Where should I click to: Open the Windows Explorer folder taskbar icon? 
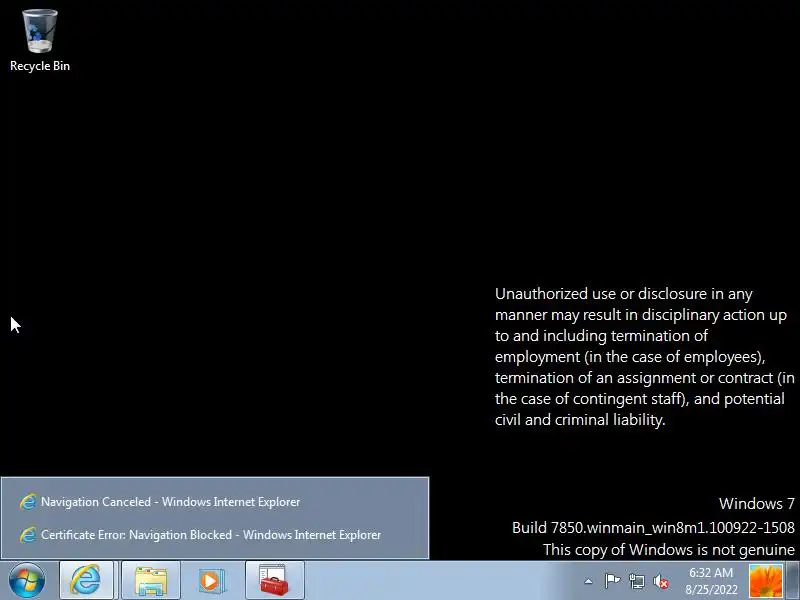151,581
